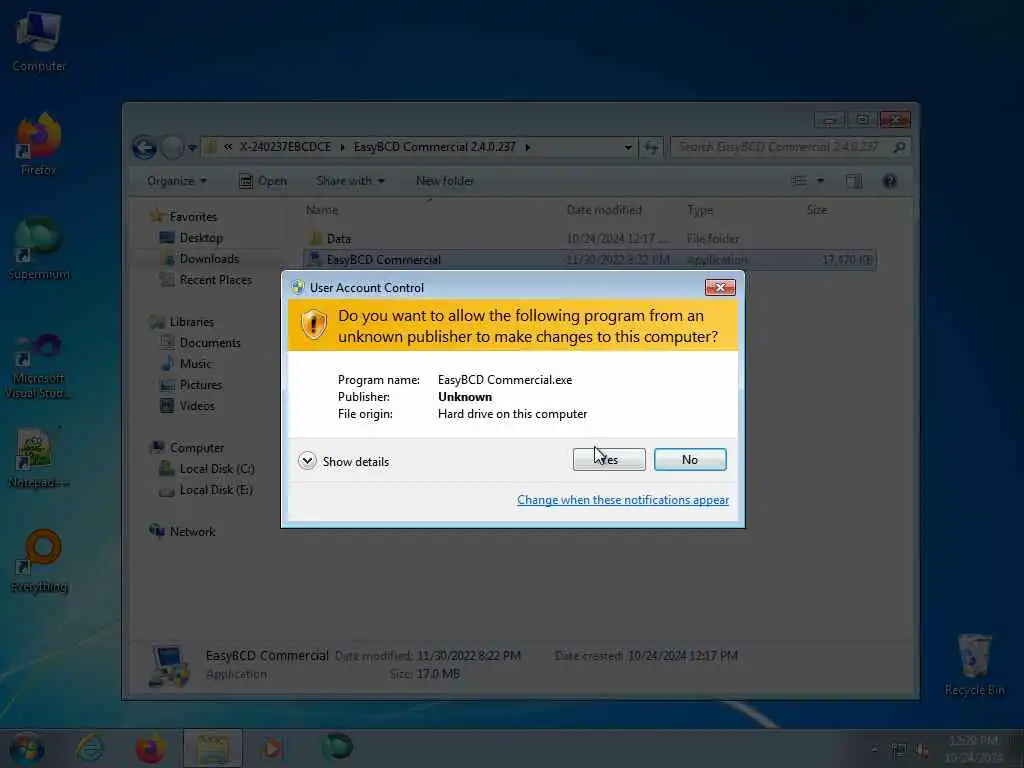Open the Share with dropdown
1024x768 pixels.
tap(350, 181)
